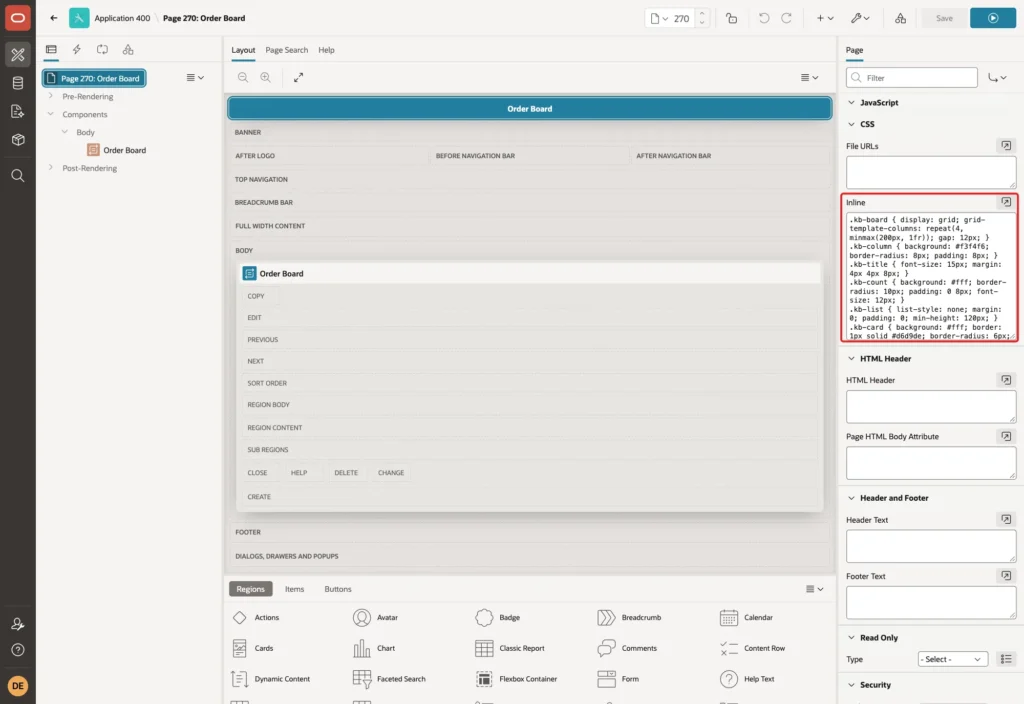Open the page selector dropdown

pyautogui.click(x=659, y=18)
